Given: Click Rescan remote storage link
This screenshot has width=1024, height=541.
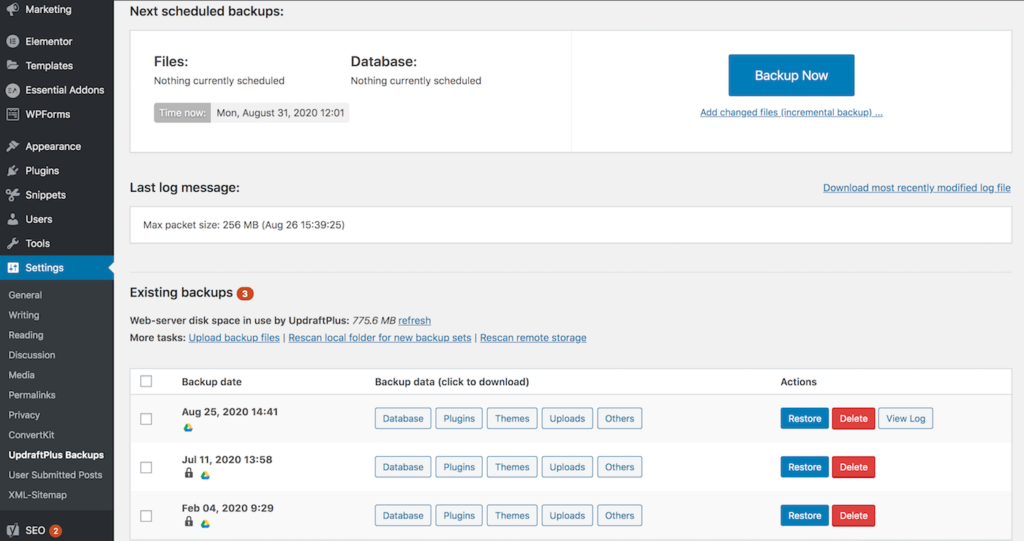Looking at the screenshot, I should point(533,338).
